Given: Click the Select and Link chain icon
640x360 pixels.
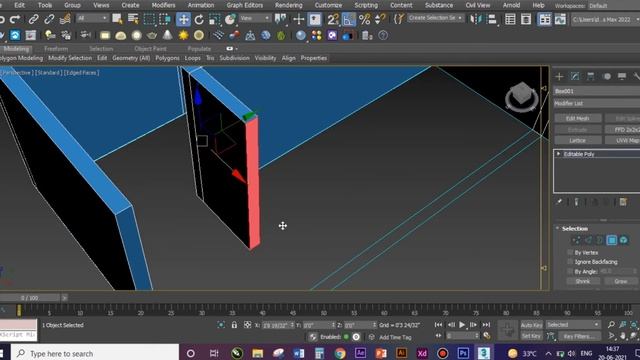Looking at the screenshot, I should (33, 19).
